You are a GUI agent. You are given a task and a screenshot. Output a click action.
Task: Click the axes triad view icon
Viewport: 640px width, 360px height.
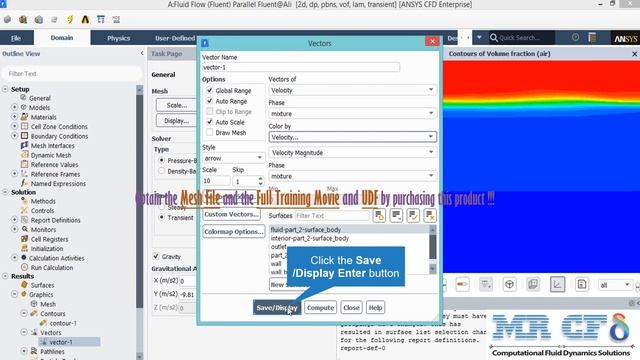[x=509, y=284]
